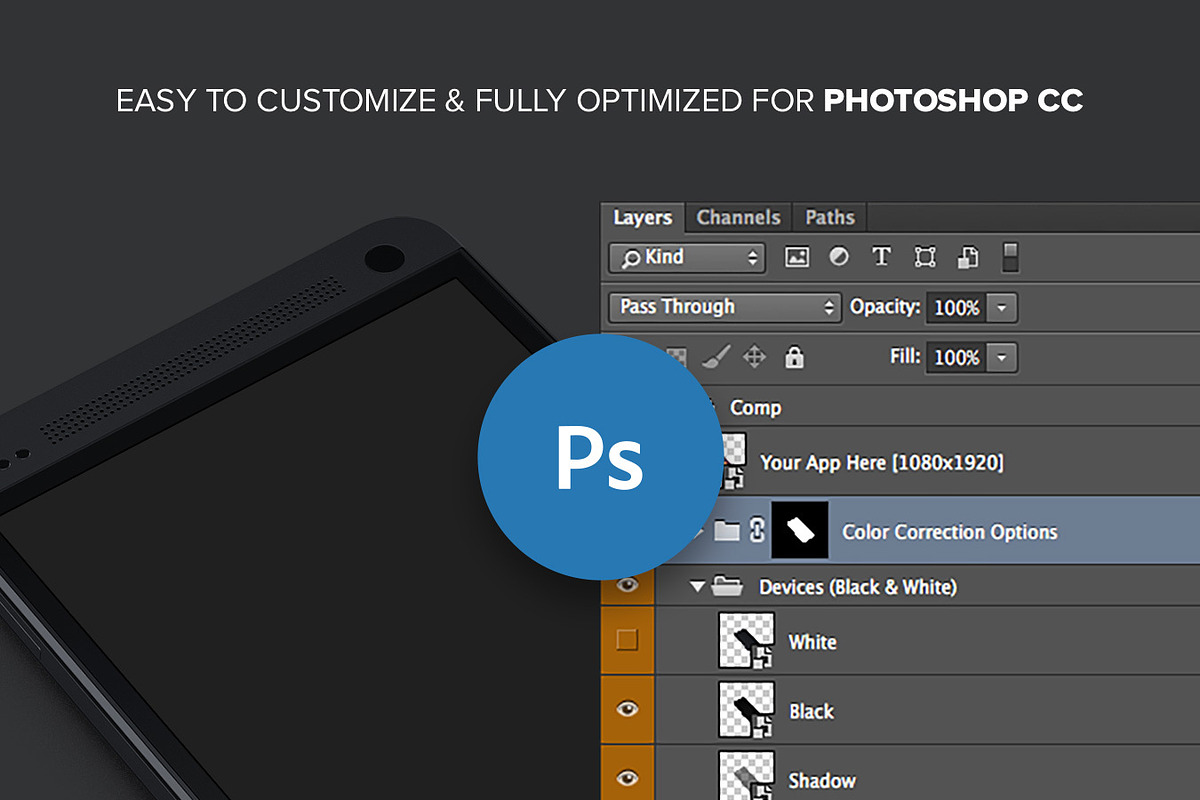Filter layers by adjustment layers icon
The image size is (1200, 800).
[x=839, y=257]
